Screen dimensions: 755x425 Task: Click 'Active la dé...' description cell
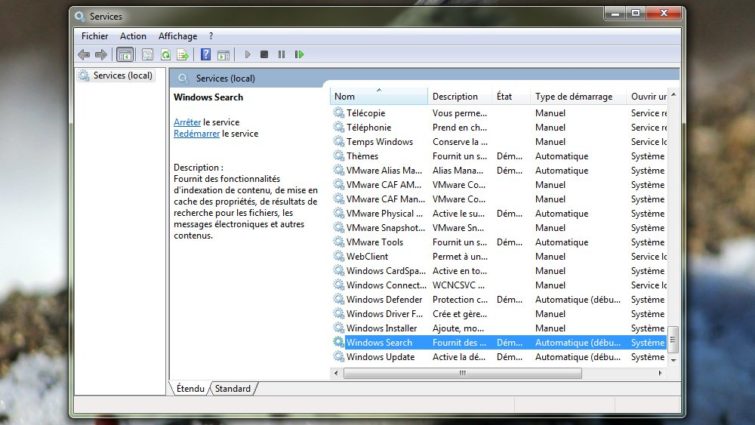pyautogui.click(x=459, y=357)
